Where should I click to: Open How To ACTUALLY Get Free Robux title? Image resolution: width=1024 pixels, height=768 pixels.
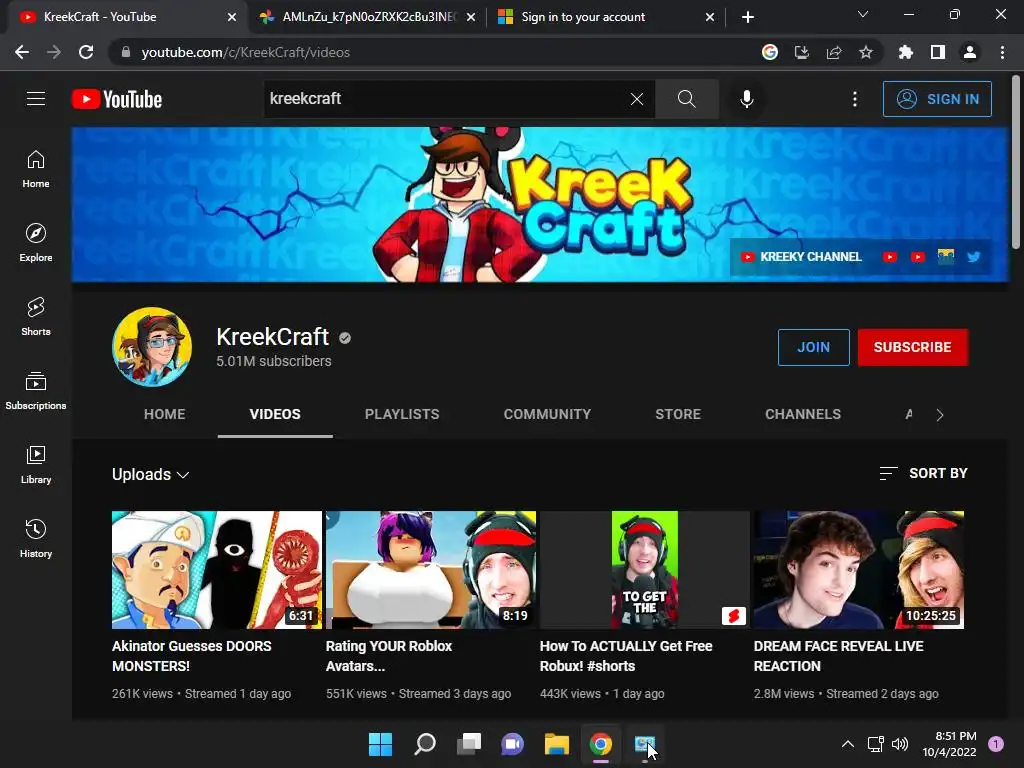(626, 656)
